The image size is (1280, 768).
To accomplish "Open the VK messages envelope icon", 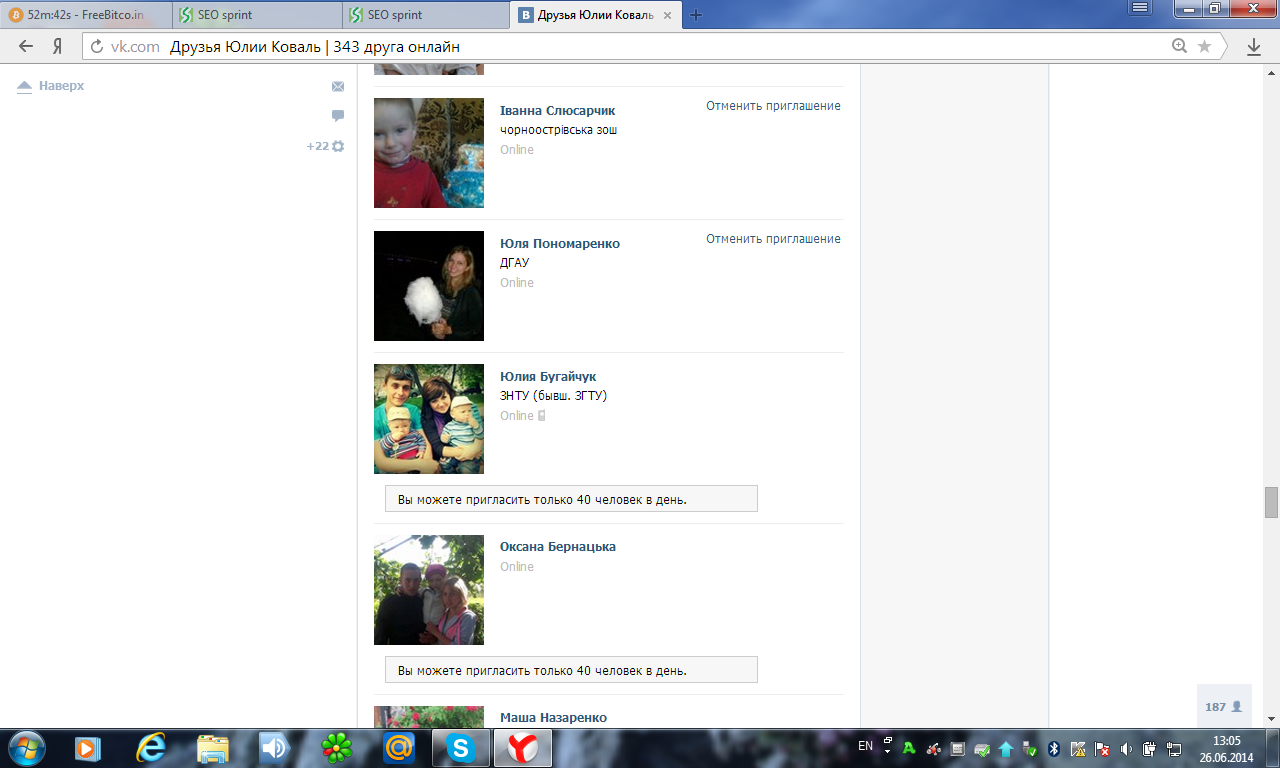I will pos(338,87).
